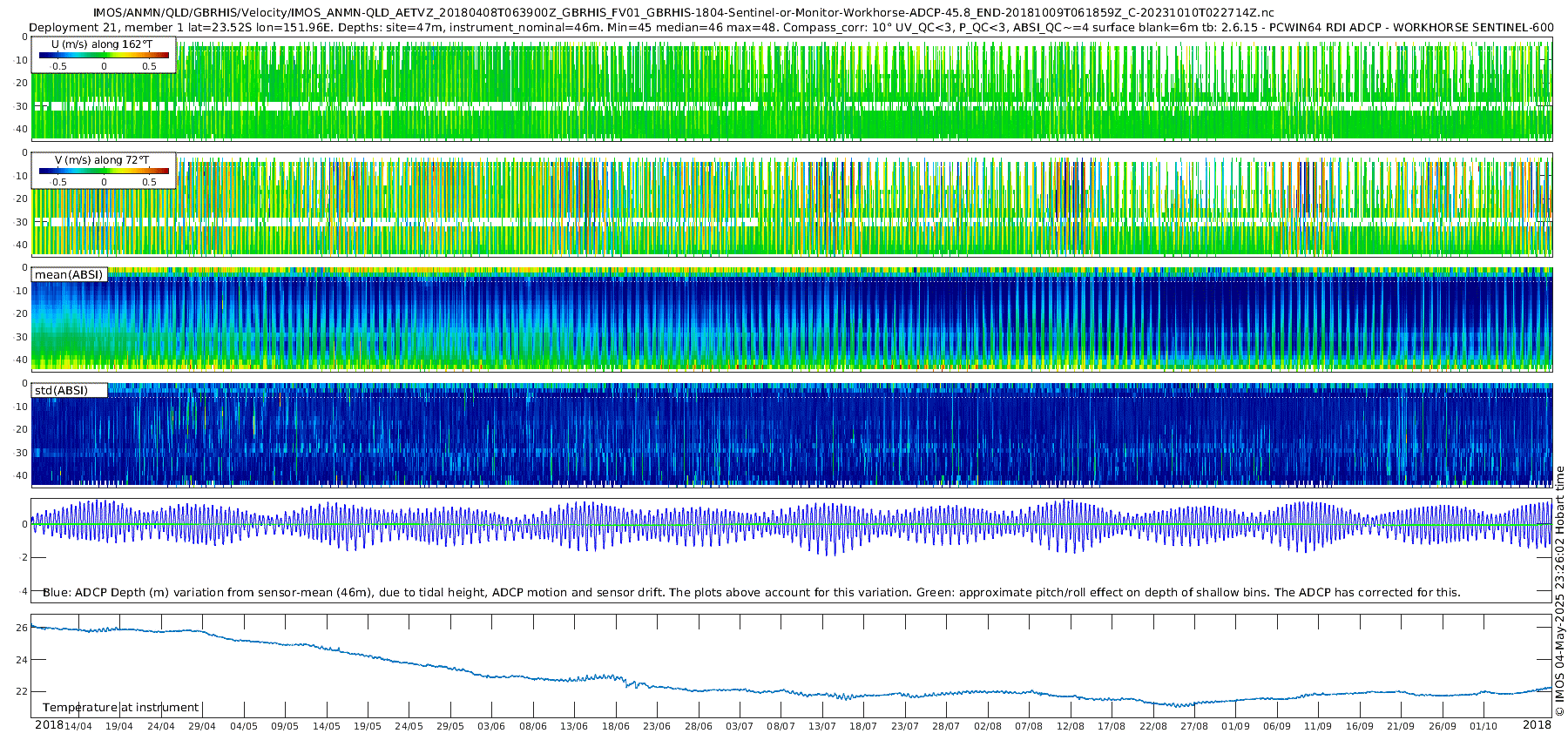
Task: Click the '14/04' date tick label
Action: tap(78, 726)
